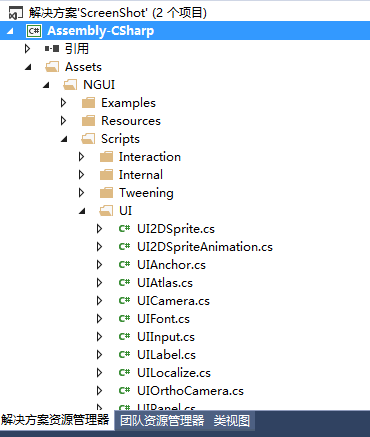The width and height of the screenshot is (370, 437).
Task: Select the UIFont.cs file name
Action: pyautogui.click(x=163, y=319)
